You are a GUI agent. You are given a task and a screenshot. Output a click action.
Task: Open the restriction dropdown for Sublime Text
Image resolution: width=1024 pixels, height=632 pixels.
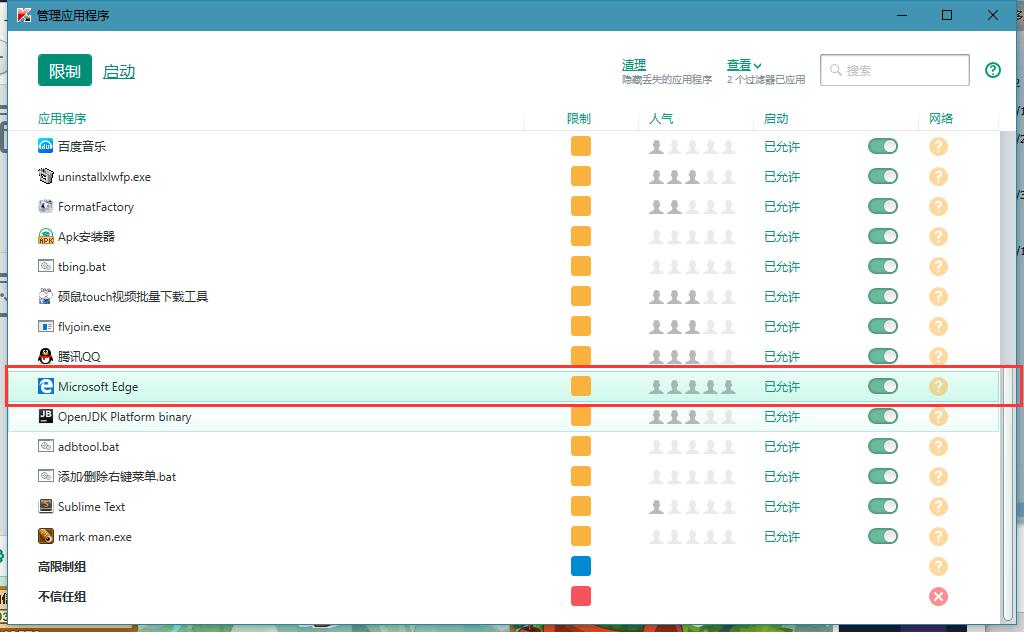click(581, 507)
